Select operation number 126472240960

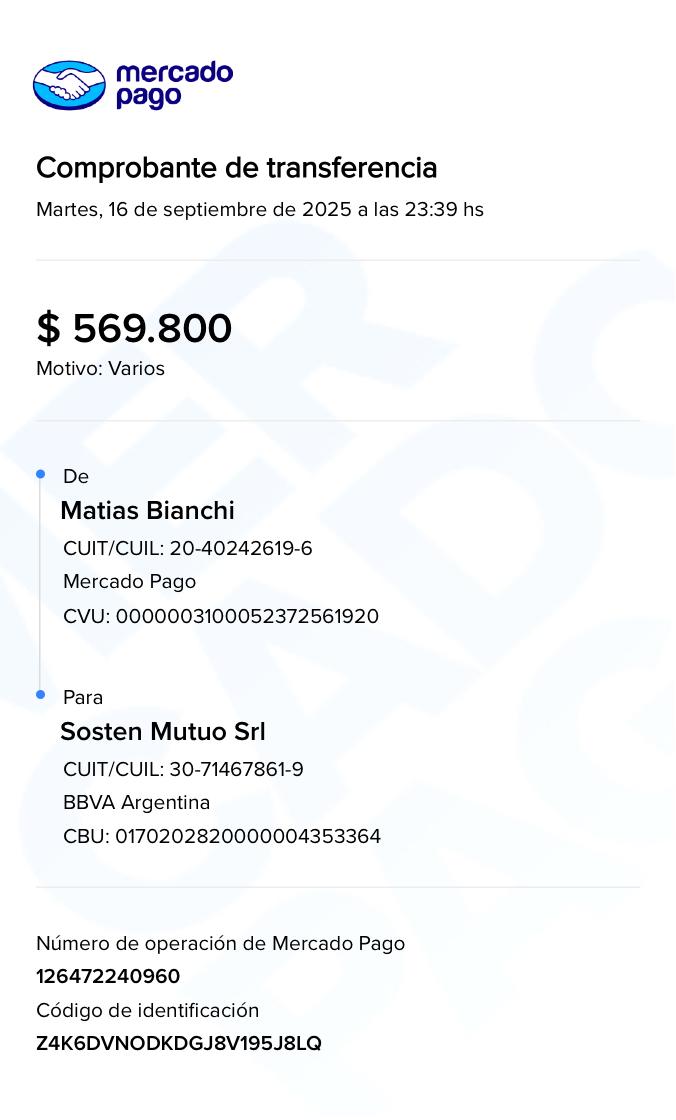tap(108, 976)
